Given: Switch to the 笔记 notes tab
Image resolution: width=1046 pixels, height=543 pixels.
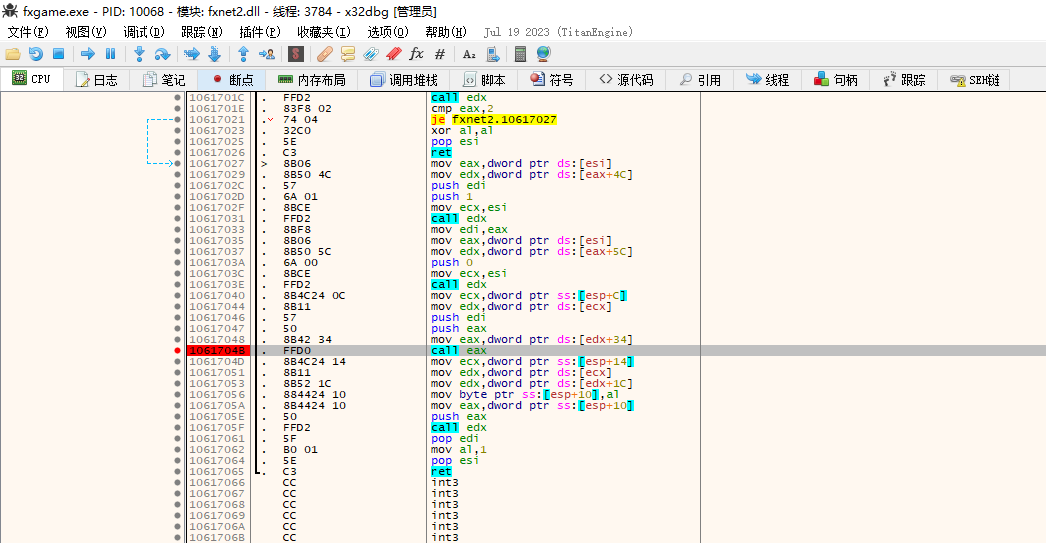Looking at the screenshot, I should (x=164, y=79).
